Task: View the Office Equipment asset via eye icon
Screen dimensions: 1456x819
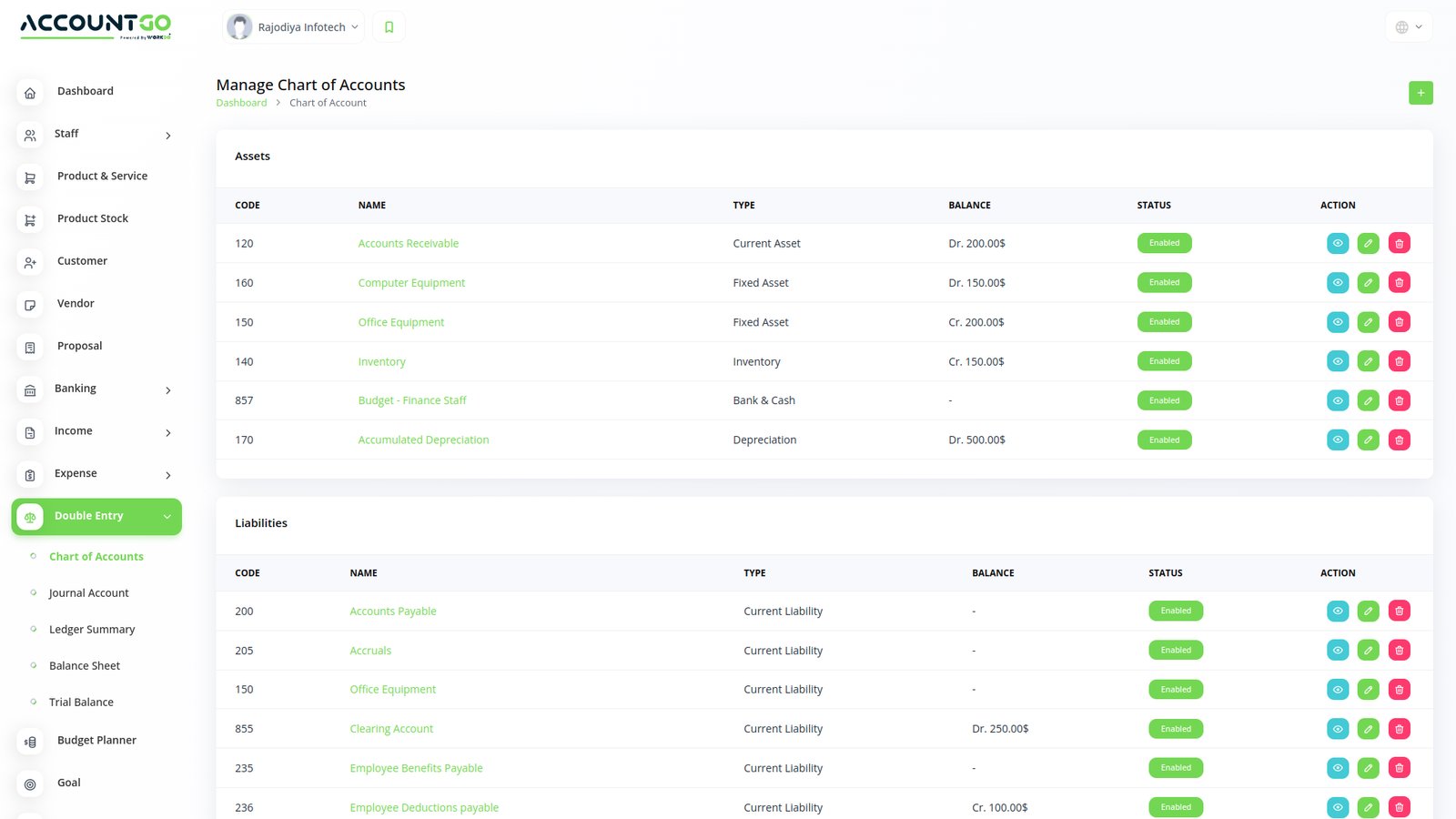Action: tap(1337, 322)
